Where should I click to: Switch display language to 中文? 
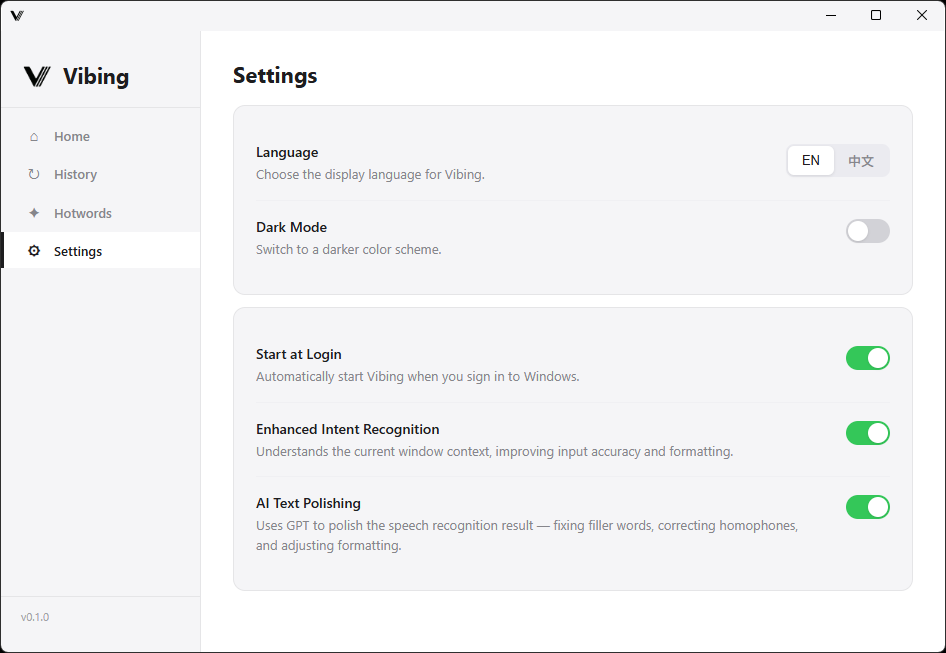861,160
